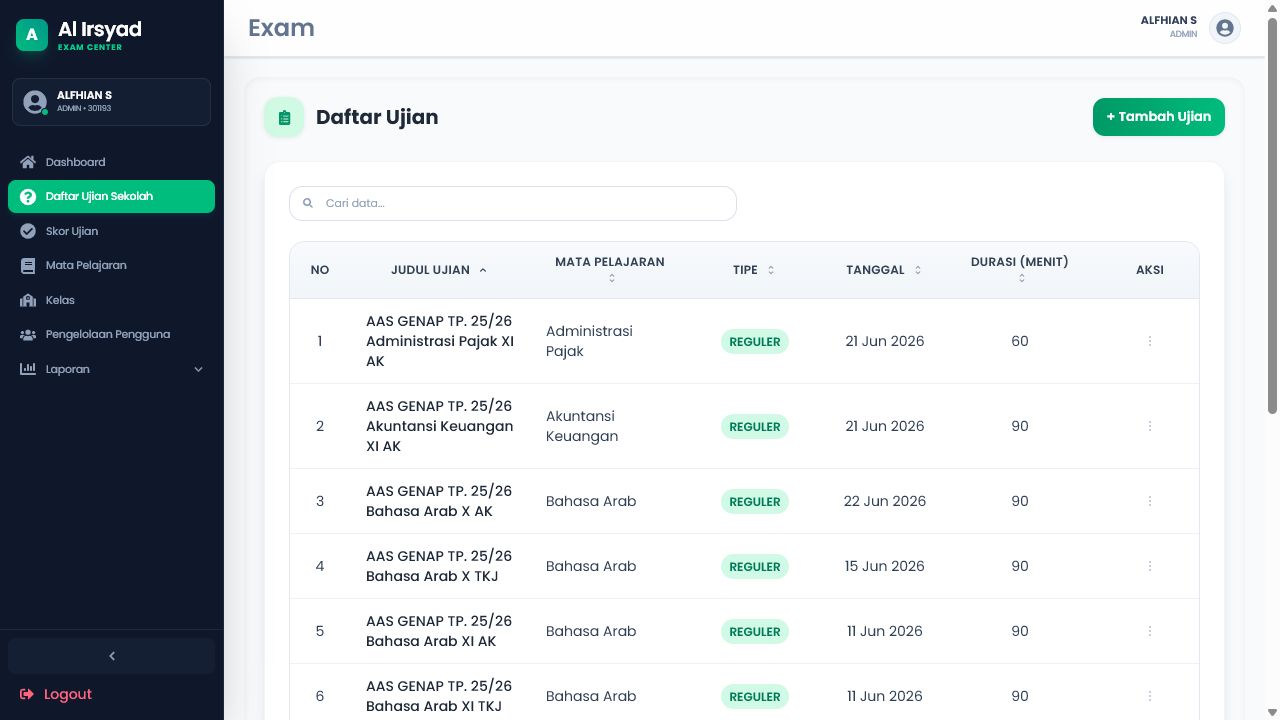Click the 60 duration cell

tap(1020, 341)
